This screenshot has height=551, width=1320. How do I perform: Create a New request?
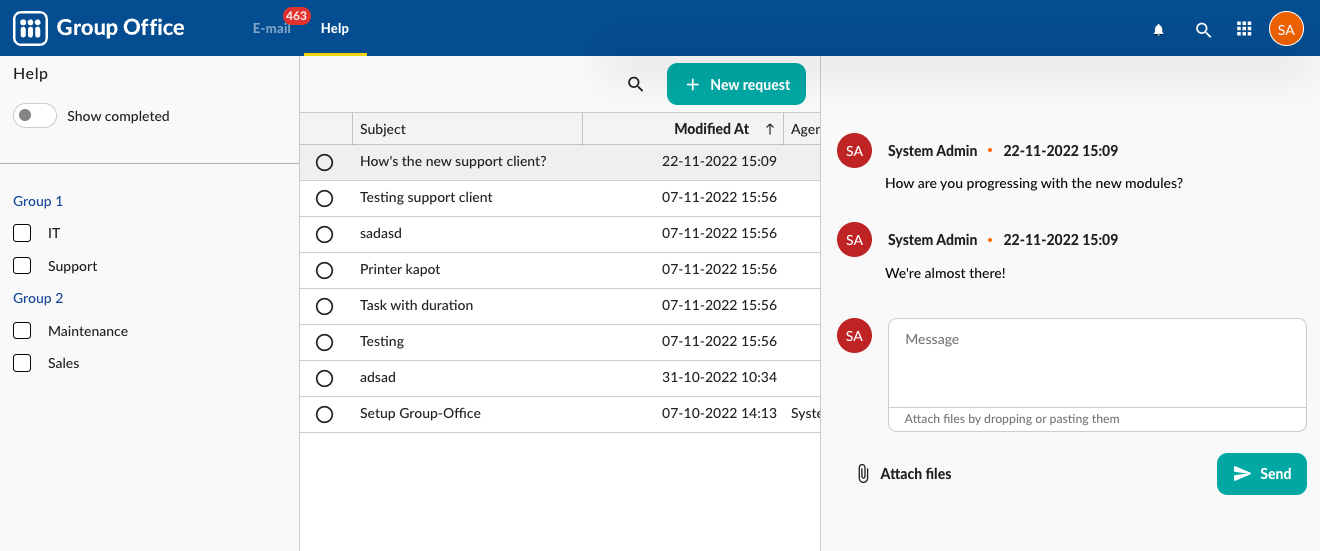tap(736, 85)
